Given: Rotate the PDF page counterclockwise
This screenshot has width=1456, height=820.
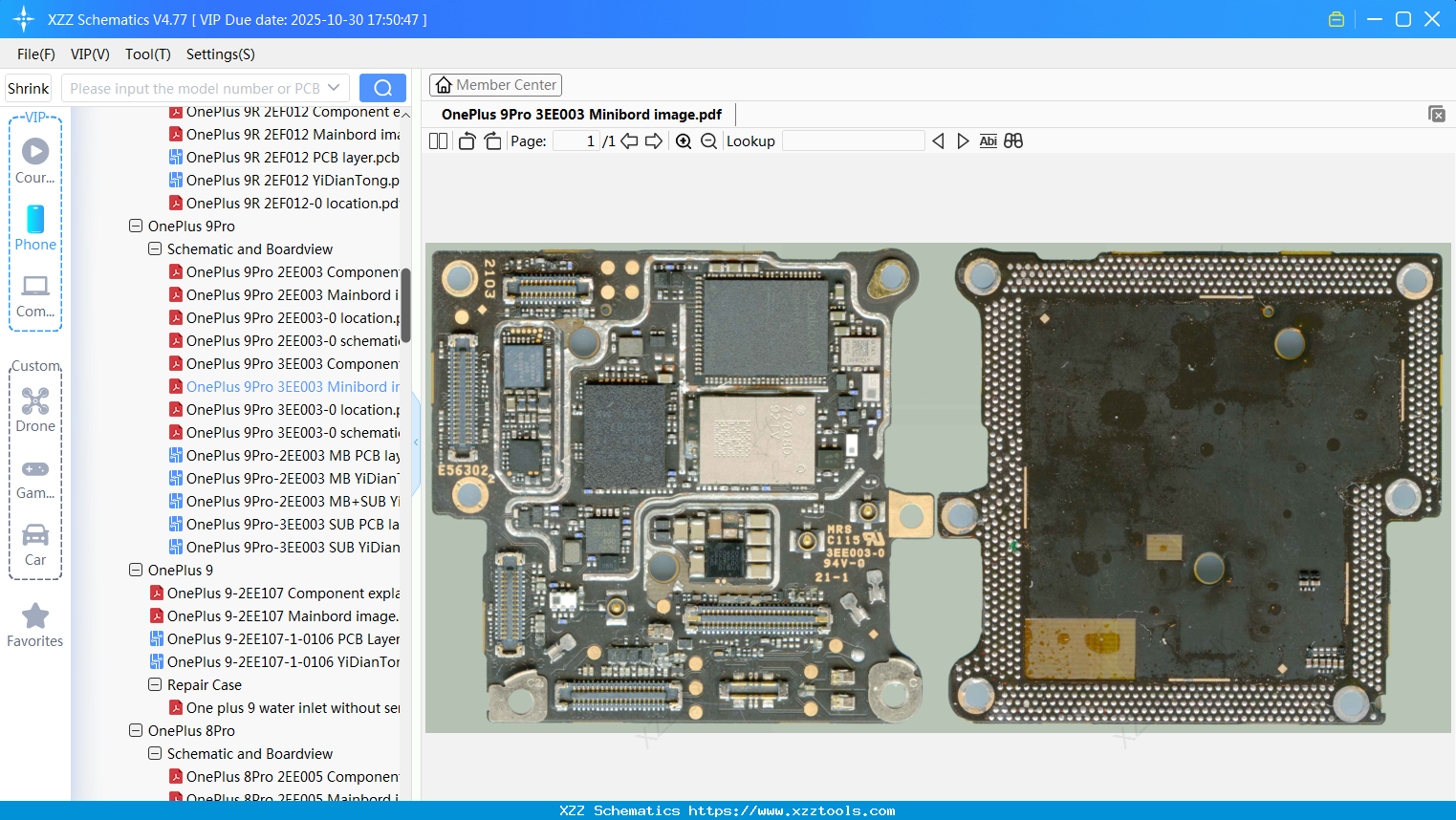Looking at the screenshot, I should (x=466, y=140).
